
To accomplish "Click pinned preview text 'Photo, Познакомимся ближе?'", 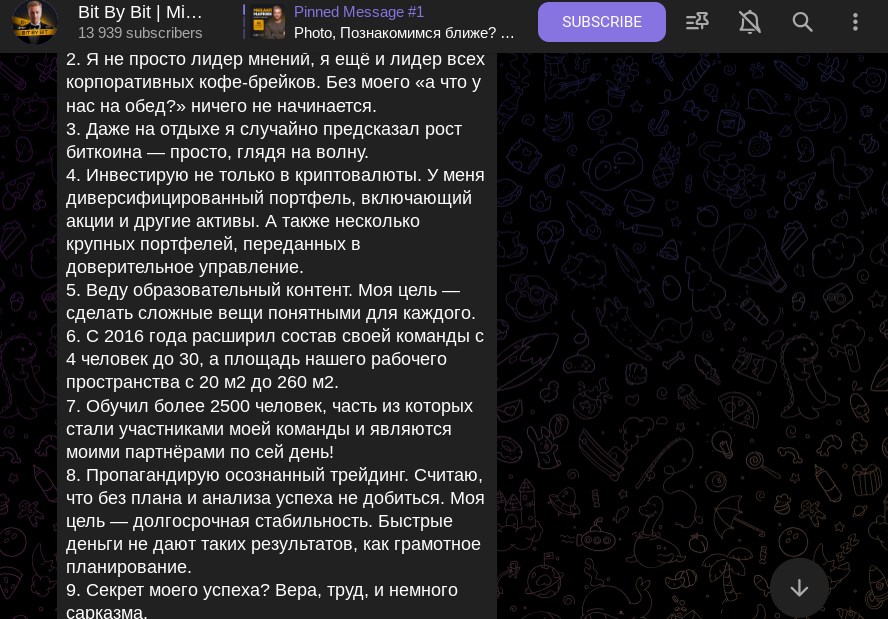I will pyautogui.click(x=404, y=33).
